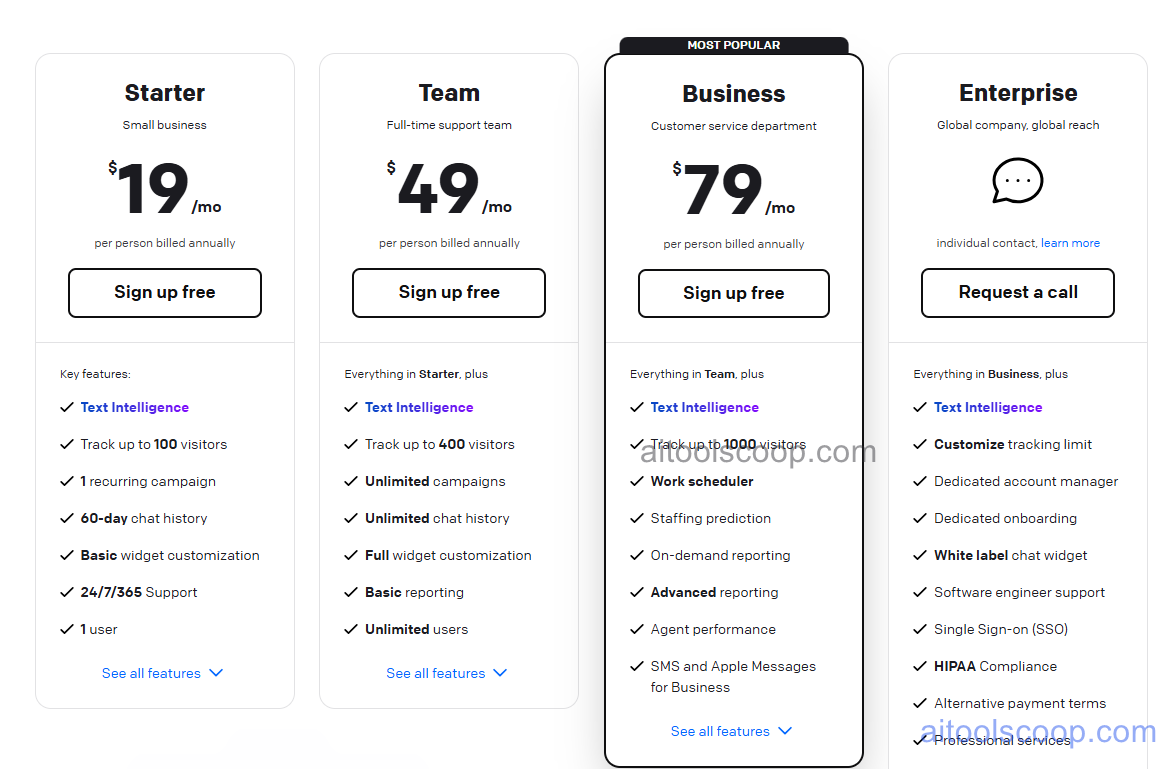Click the checkmark next to Staffing prediction

636,518
